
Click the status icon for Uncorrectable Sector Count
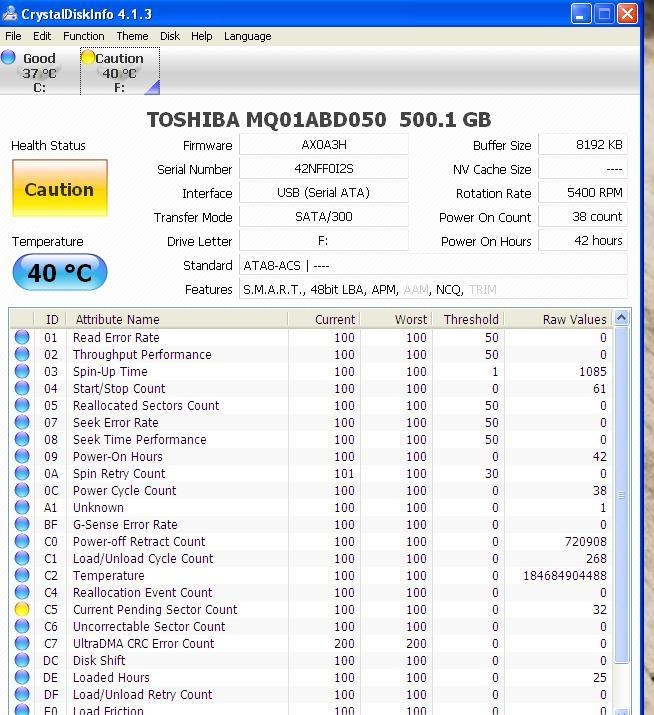[x=22, y=626]
